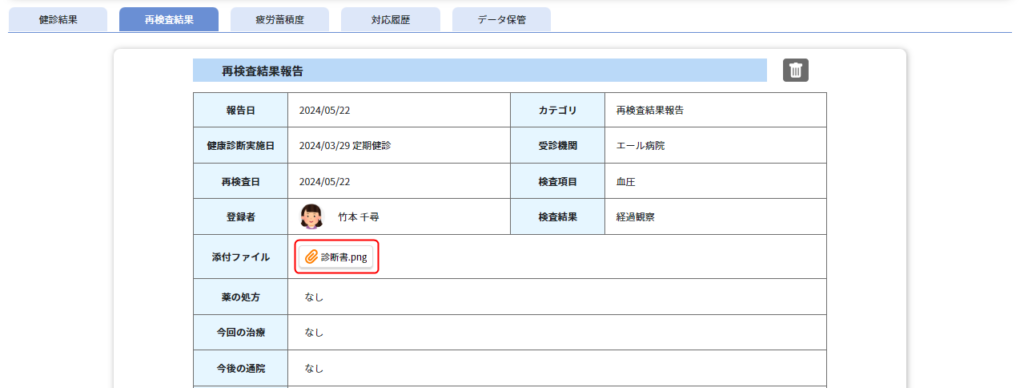Click the 再検査日 label cell

[240, 182]
